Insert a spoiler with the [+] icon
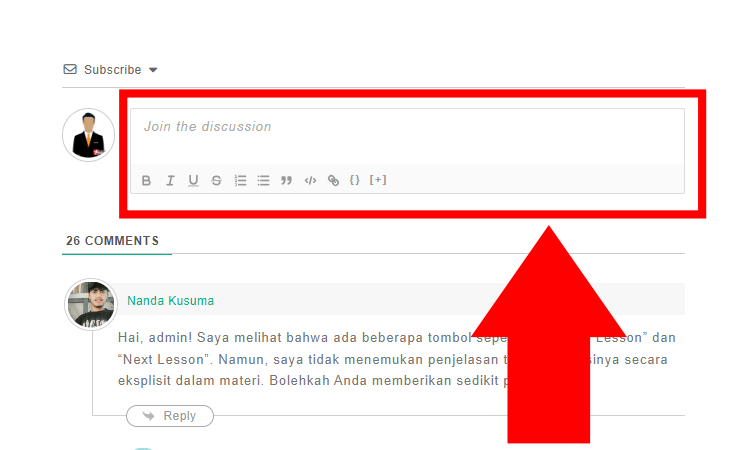The width and height of the screenshot is (743, 450). (378, 180)
